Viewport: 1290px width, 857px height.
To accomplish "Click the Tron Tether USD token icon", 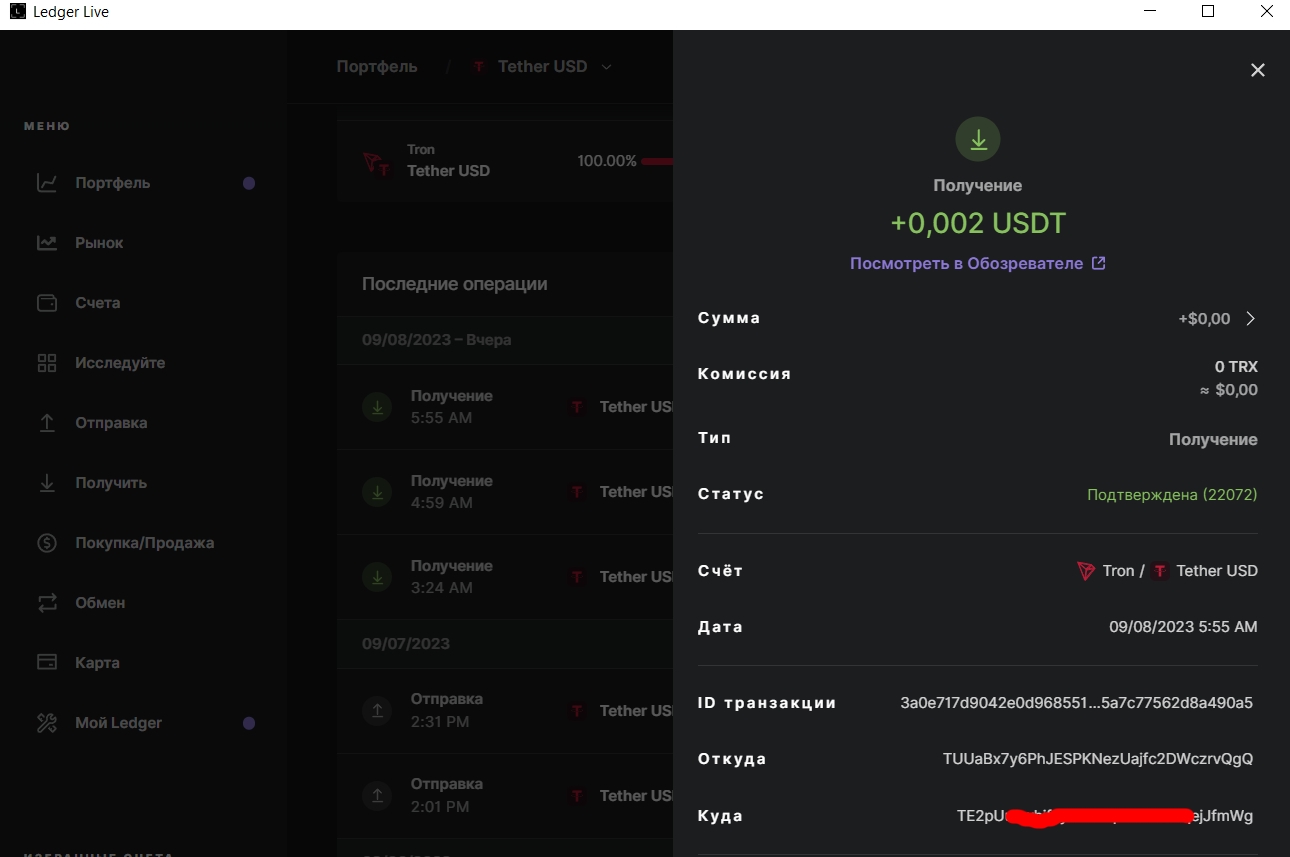I will [377, 163].
